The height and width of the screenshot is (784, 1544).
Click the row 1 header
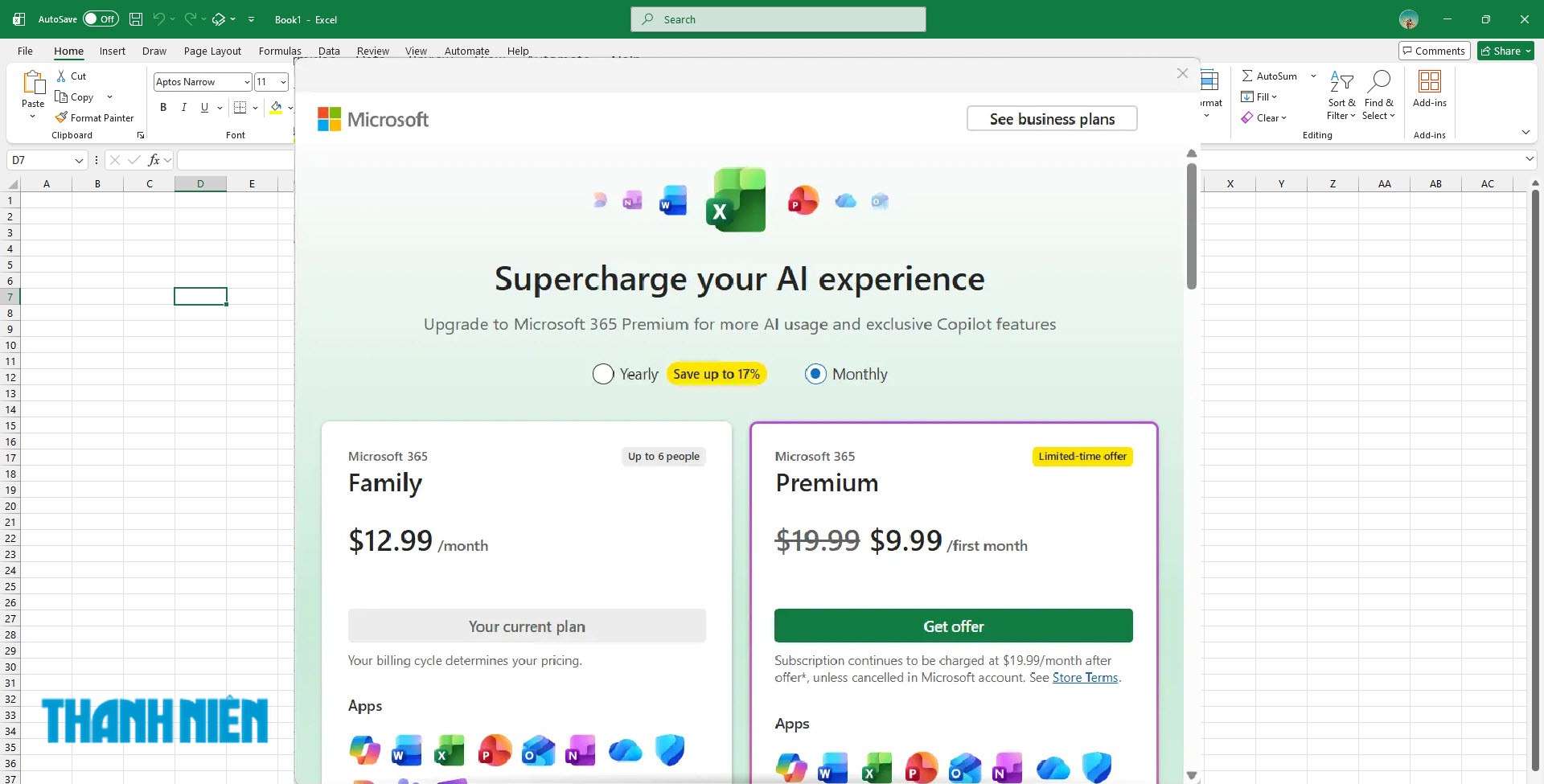(10, 200)
